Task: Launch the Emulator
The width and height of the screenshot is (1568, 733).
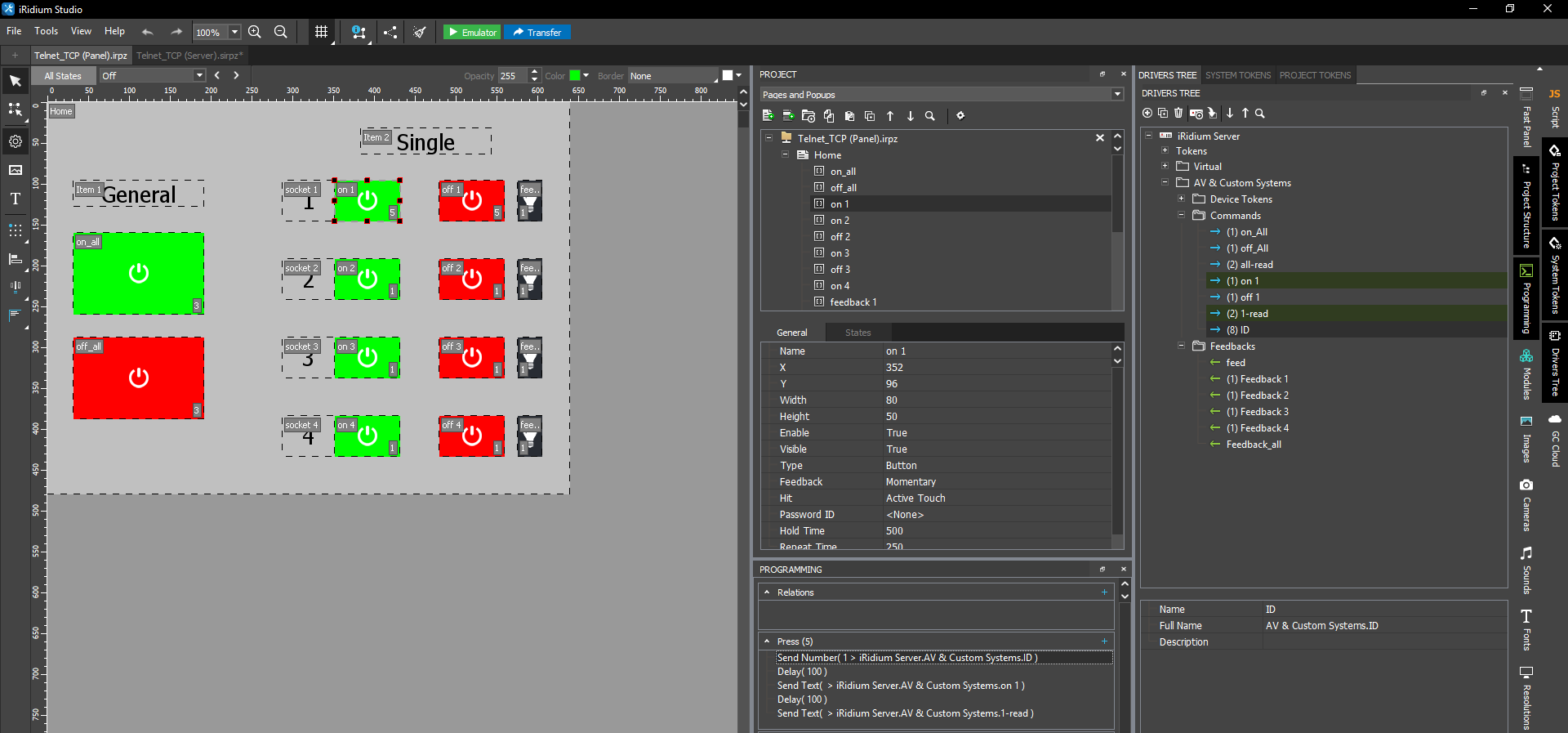Action: coord(472,32)
